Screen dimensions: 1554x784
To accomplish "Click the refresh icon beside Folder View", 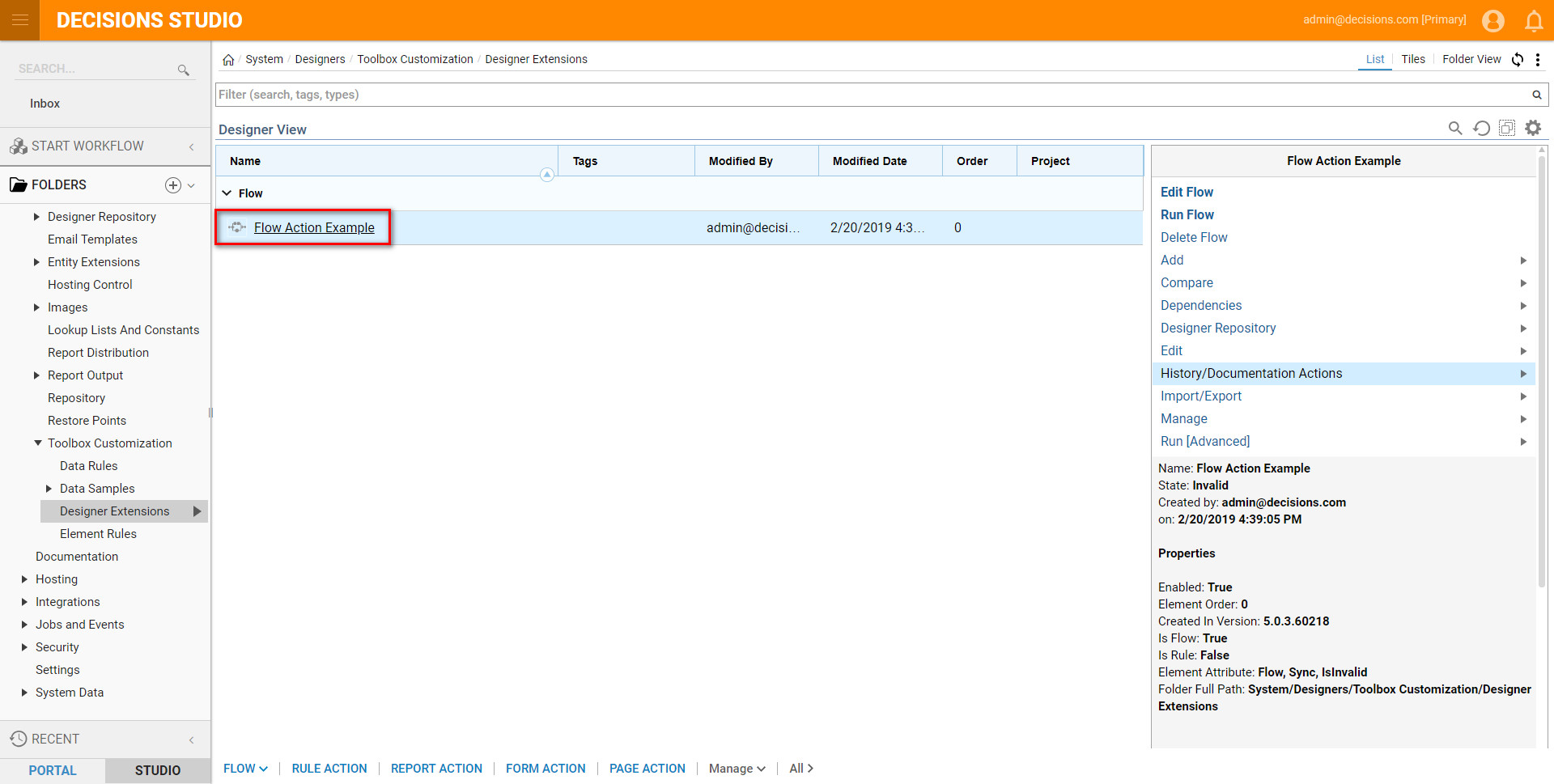I will (x=1518, y=59).
